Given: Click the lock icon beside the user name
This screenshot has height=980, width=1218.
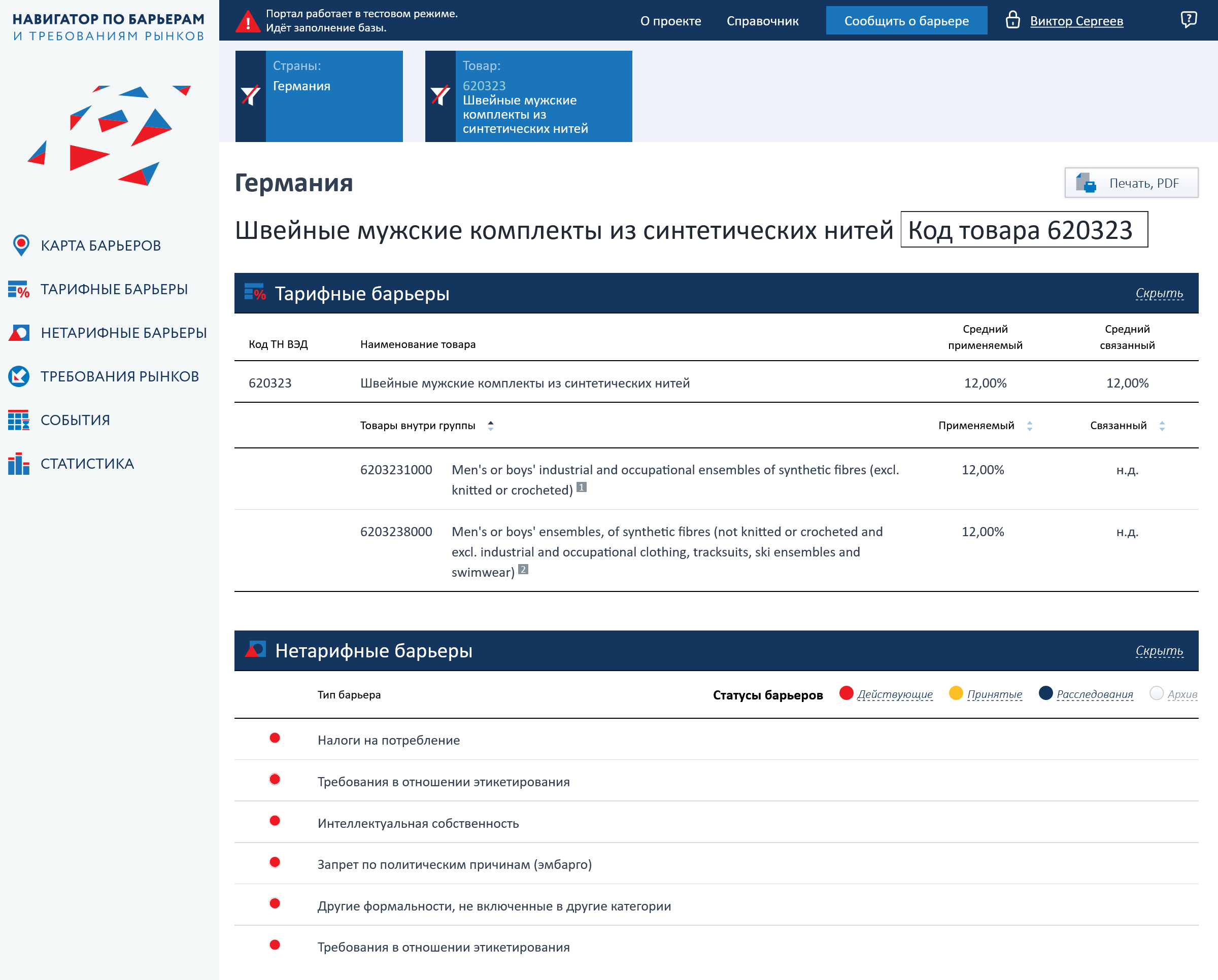Looking at the screenshot, I should pos(1013,20).
